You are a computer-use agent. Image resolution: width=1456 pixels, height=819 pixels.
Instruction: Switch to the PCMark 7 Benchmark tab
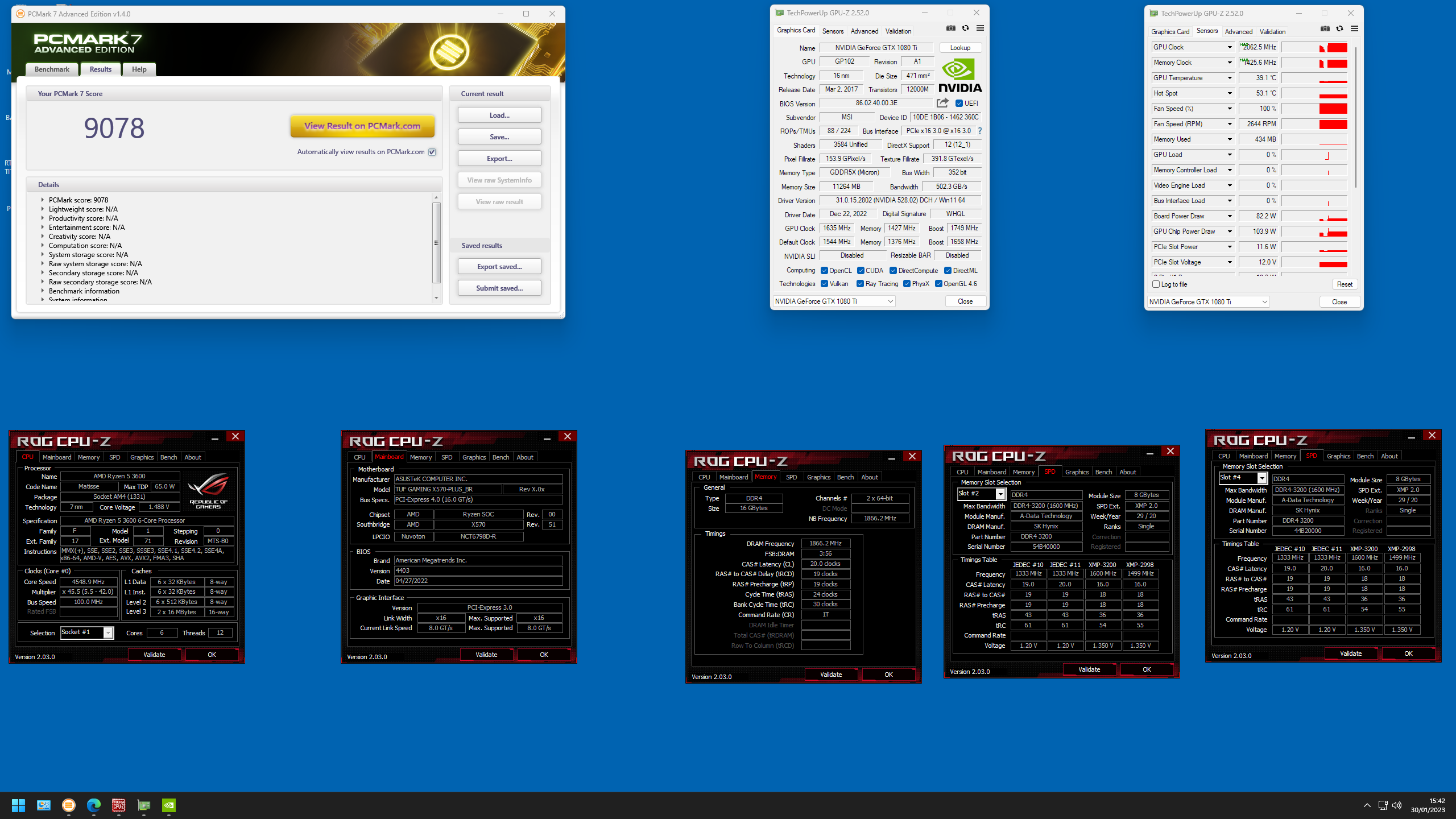(x=52, y=69)
